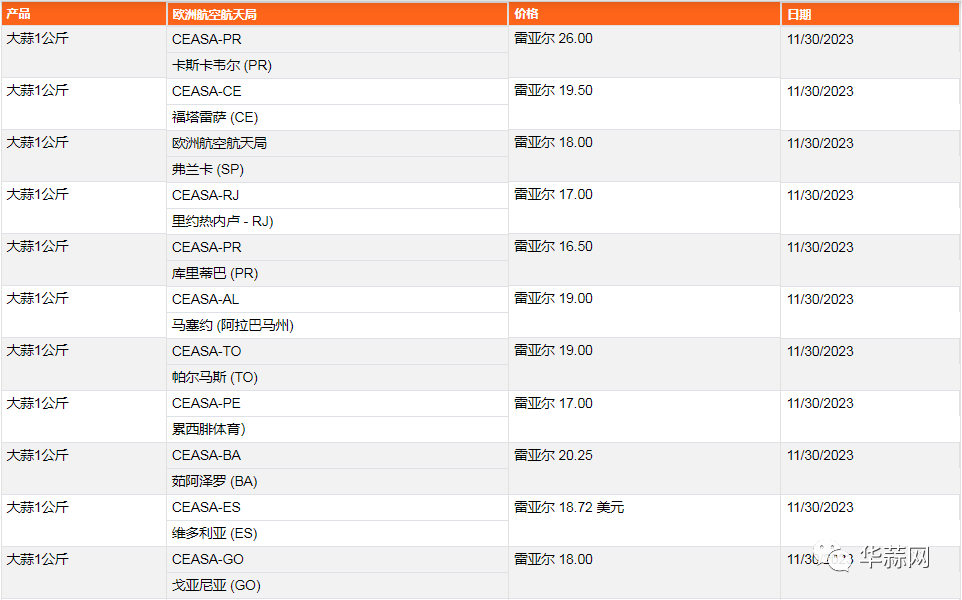The height and width of the screenshot is (600, 962).
Task: Select the CEASA-TO cell
Action: pyautogui.click(x=337, y=352)
